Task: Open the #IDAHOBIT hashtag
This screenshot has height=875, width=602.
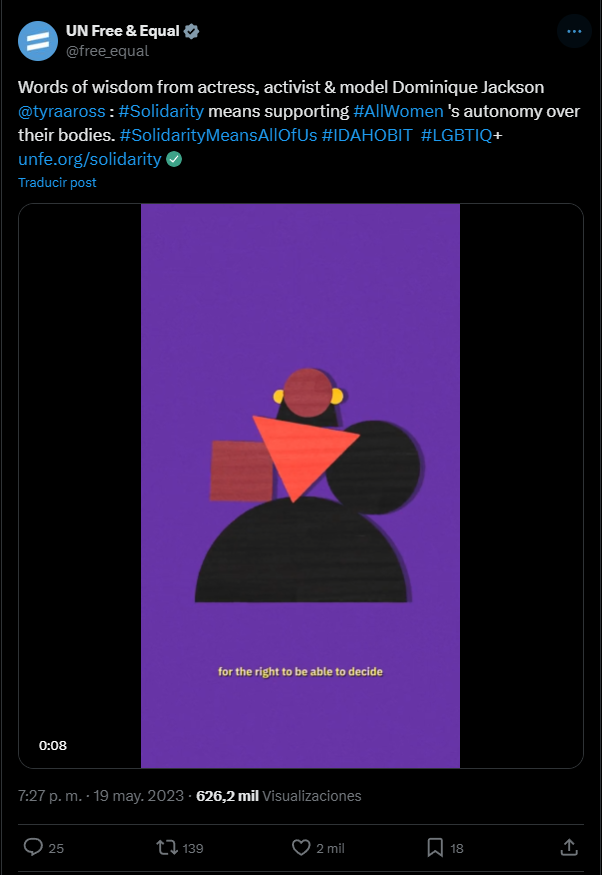Action: pyautogui.click(x=367, y=135)
